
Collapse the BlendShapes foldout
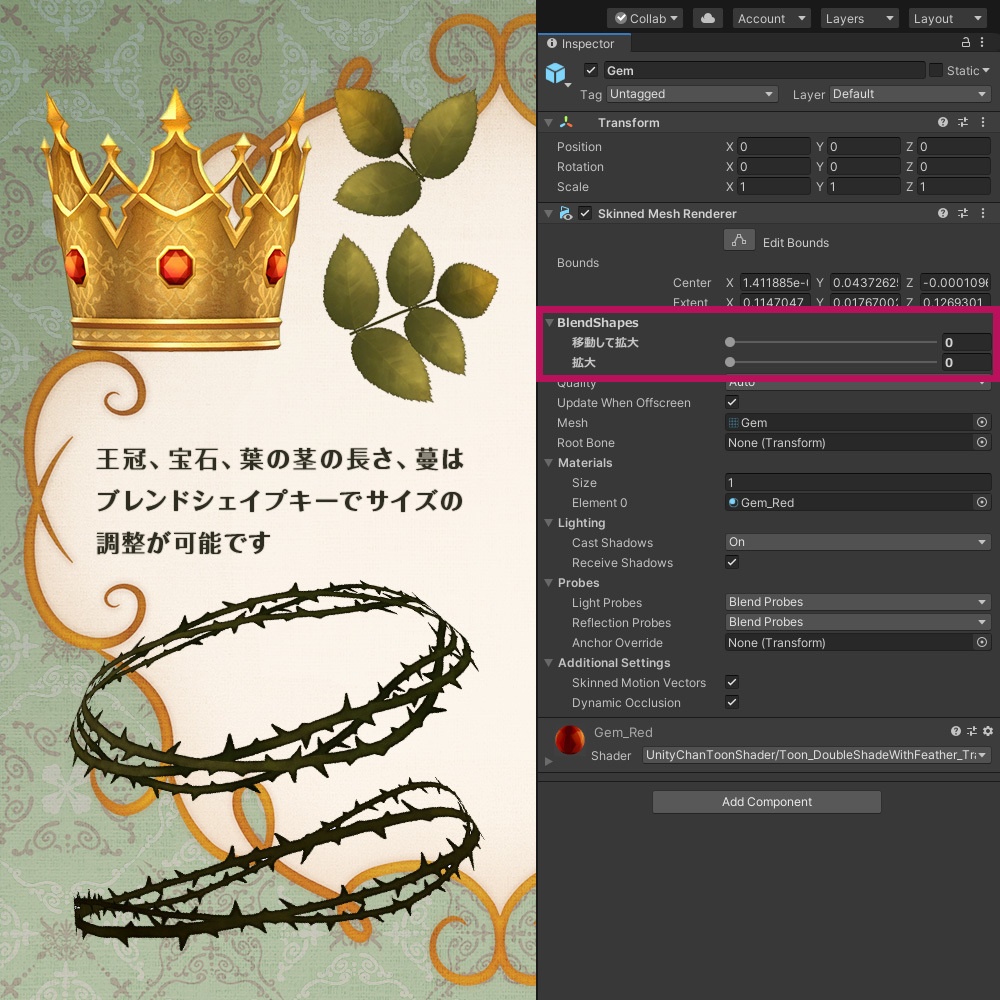[549, 322]
